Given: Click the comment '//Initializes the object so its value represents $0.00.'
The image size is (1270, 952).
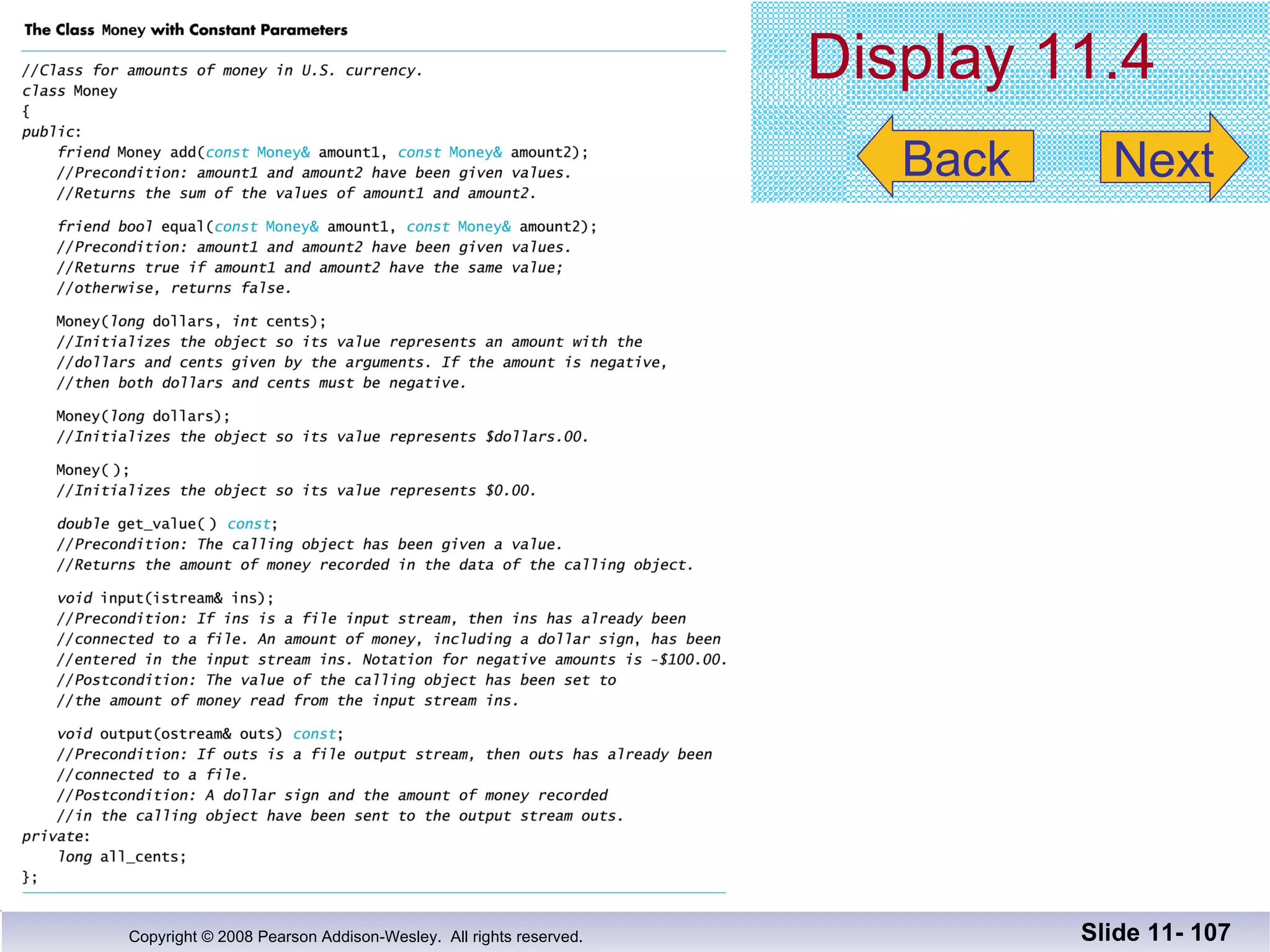Looking at the screenshot, I should pos(296,491).
